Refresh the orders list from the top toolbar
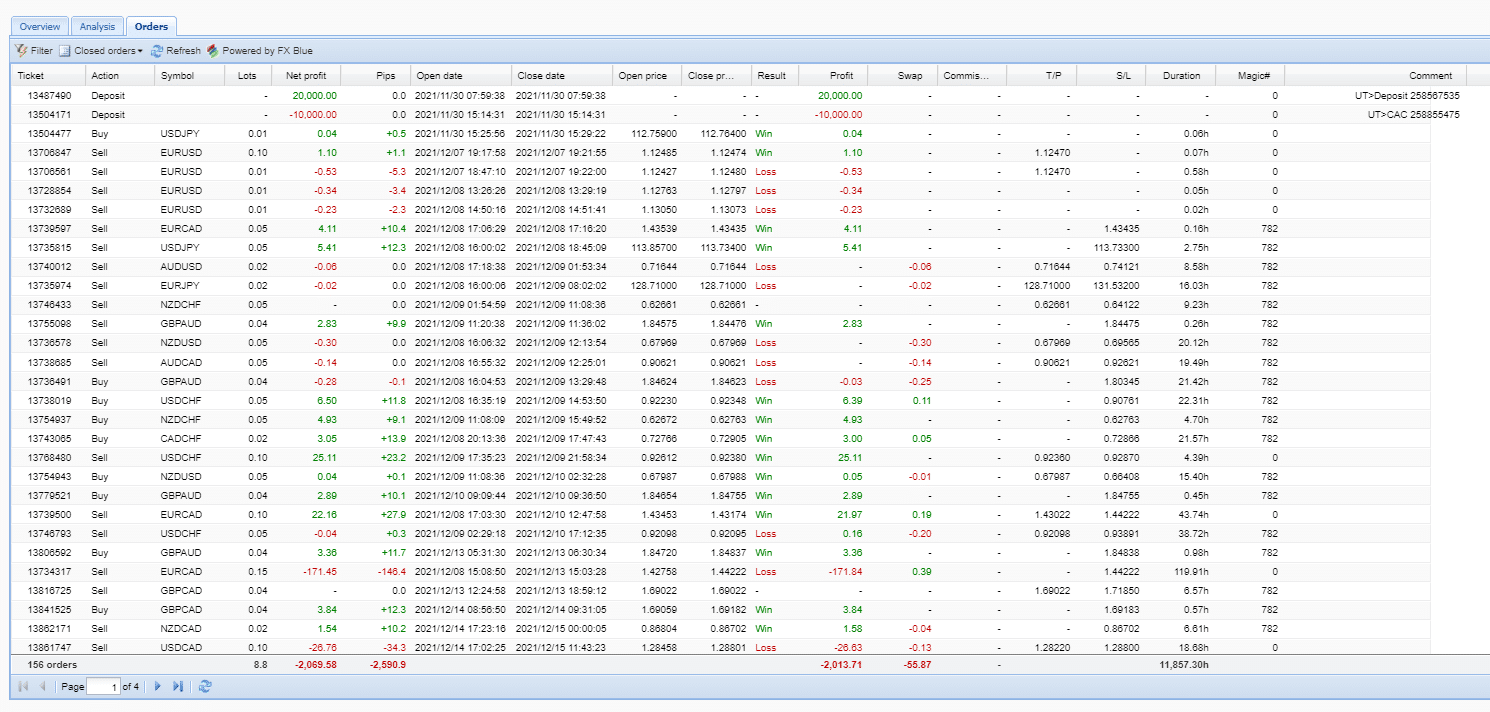Screen dimensions: 1490x712 (x=176, y=51)
